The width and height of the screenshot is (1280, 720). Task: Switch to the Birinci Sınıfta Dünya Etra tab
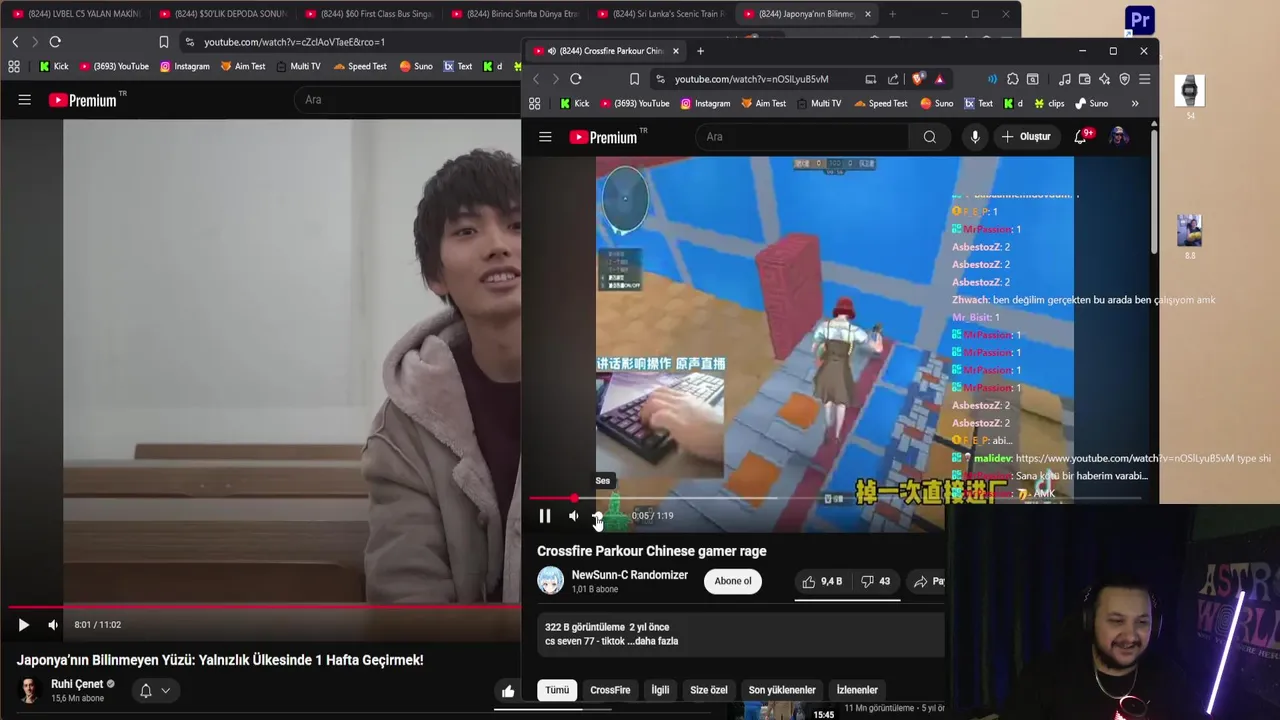coord(514,14)
